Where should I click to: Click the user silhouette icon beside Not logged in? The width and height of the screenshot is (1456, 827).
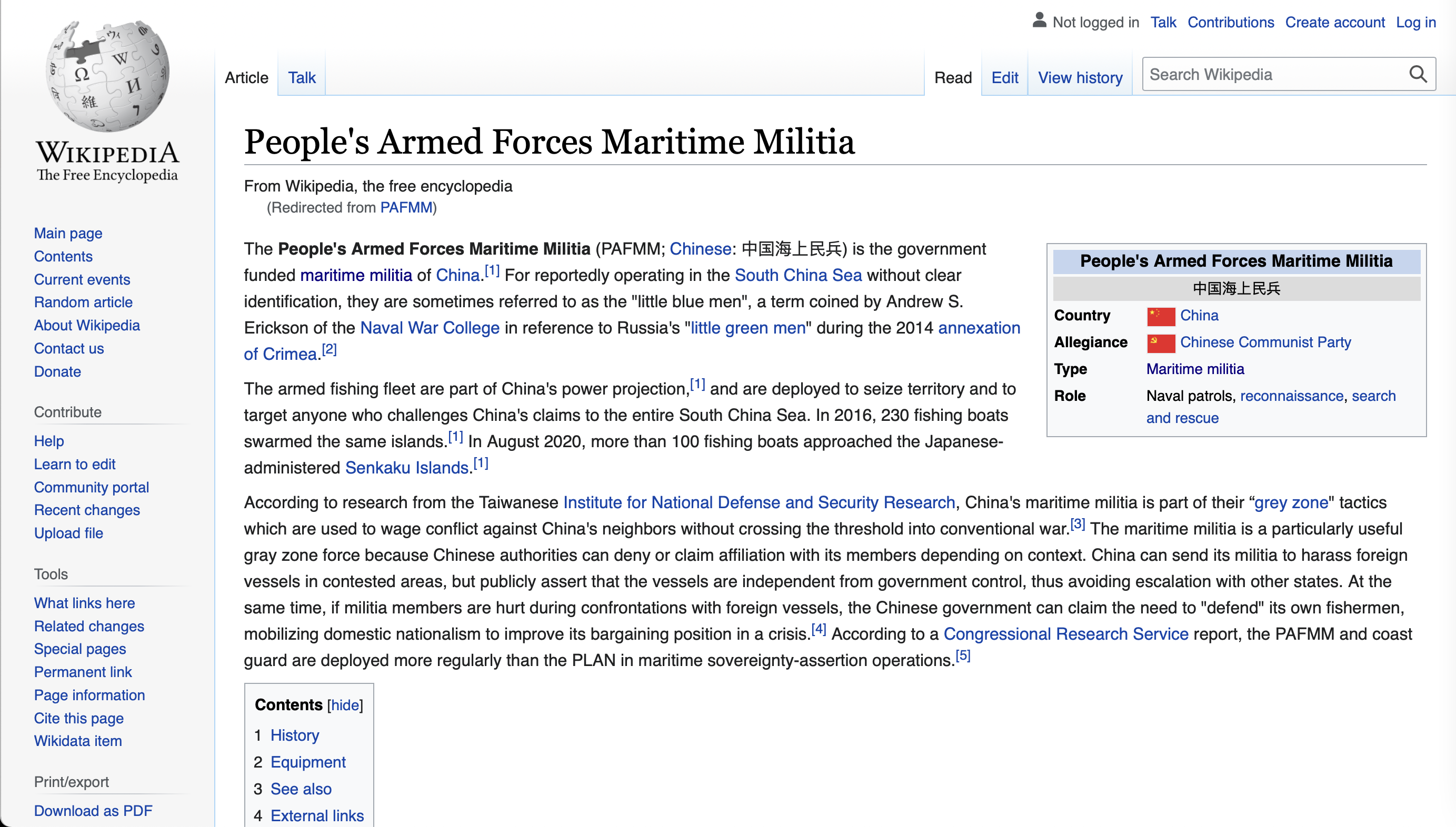point(1039,21)
